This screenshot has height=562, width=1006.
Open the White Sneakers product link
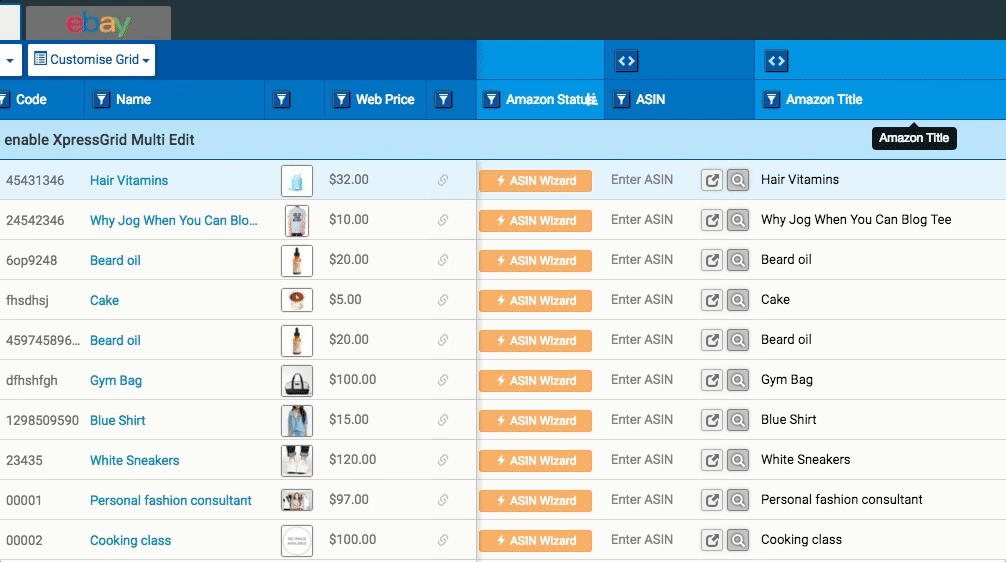coord(134,460)
